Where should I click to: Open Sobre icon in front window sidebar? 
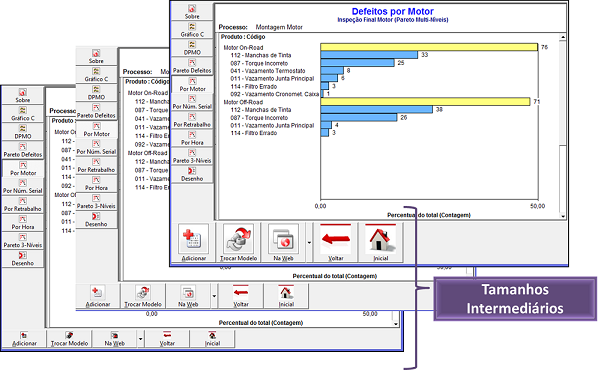tap(192, 11)
